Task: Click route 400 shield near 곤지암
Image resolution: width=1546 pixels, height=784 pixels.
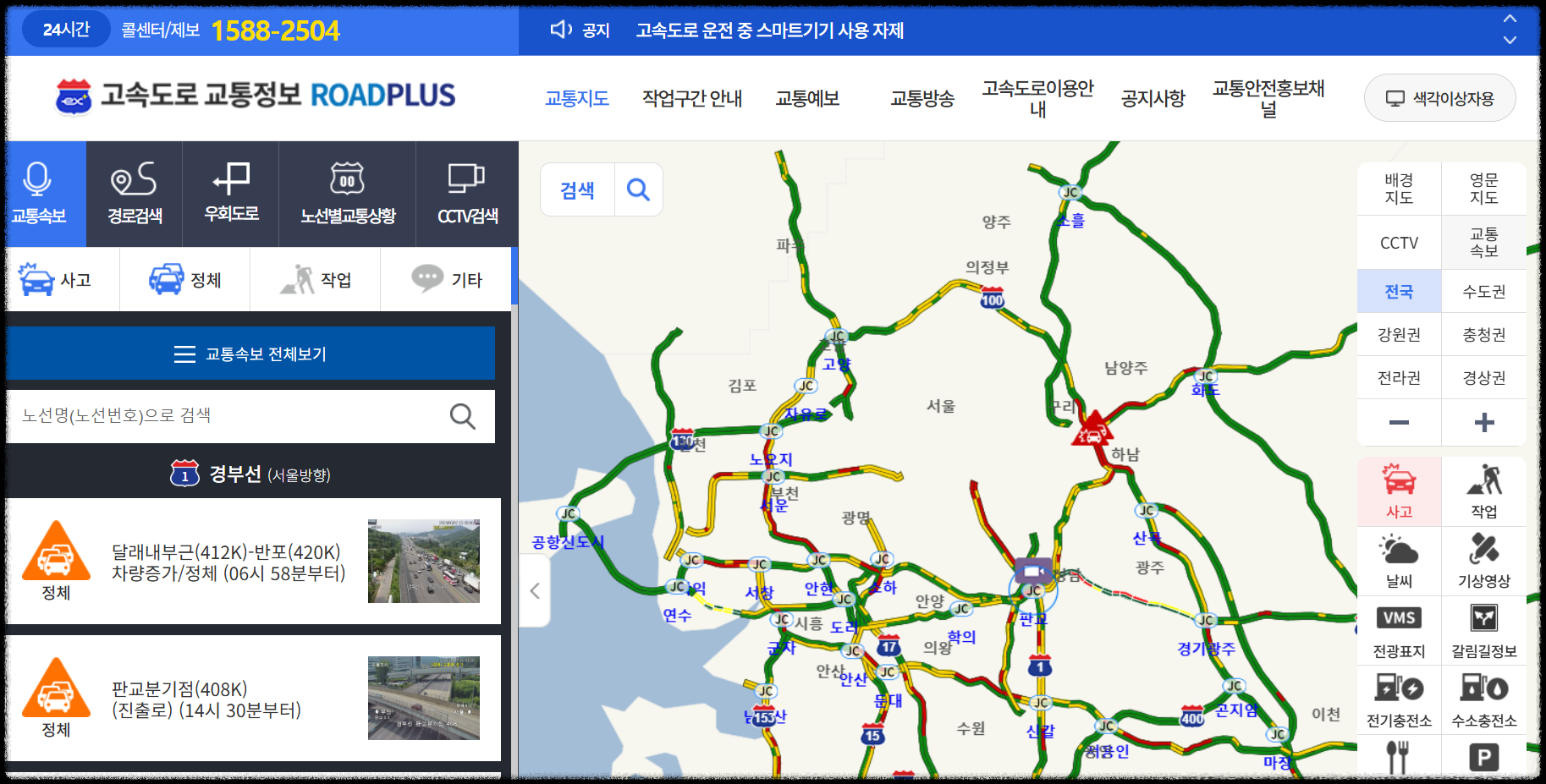Action: pyautogui.click(x=1192, y=716)
